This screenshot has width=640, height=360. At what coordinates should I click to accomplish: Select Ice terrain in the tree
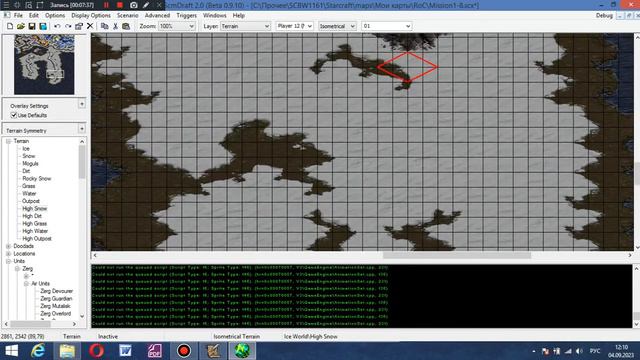26,149
